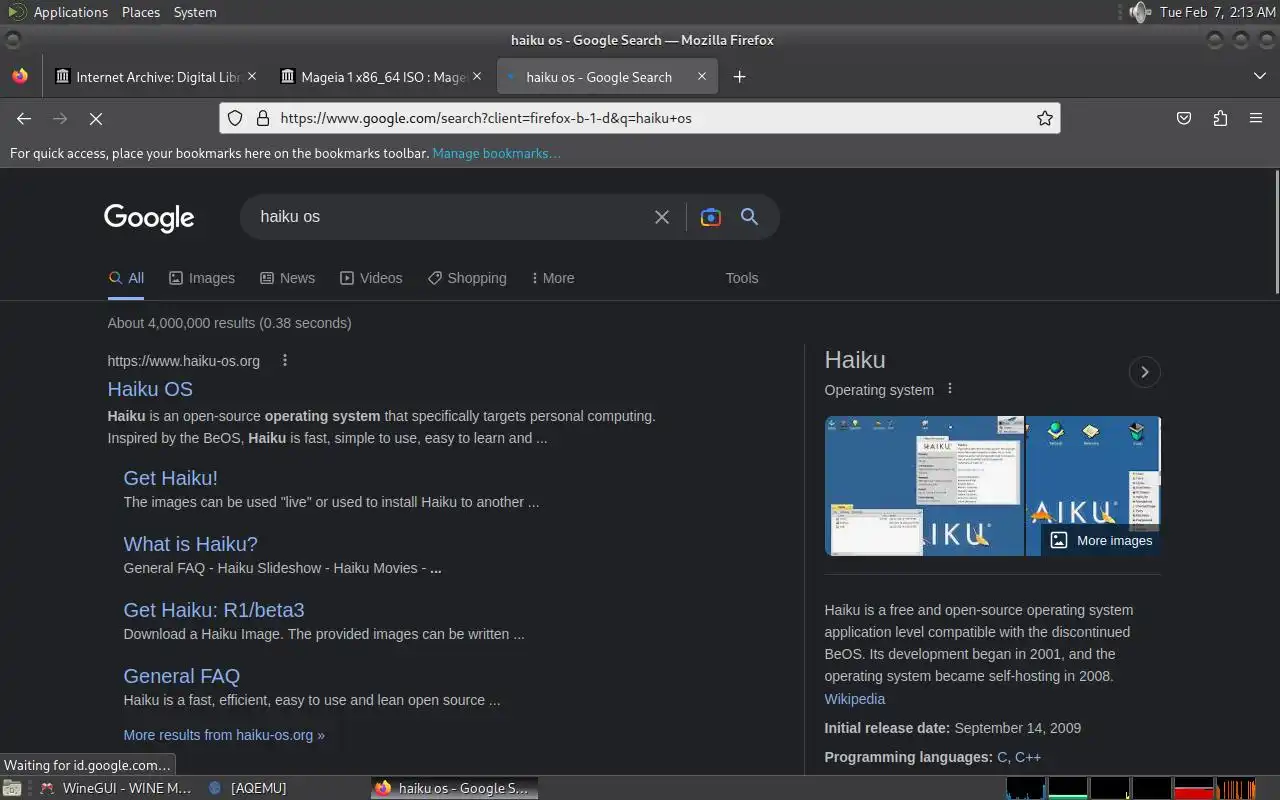Open Firefox hamburger application menu
The image size is (1280, 800).
[x=1256, y=118]
